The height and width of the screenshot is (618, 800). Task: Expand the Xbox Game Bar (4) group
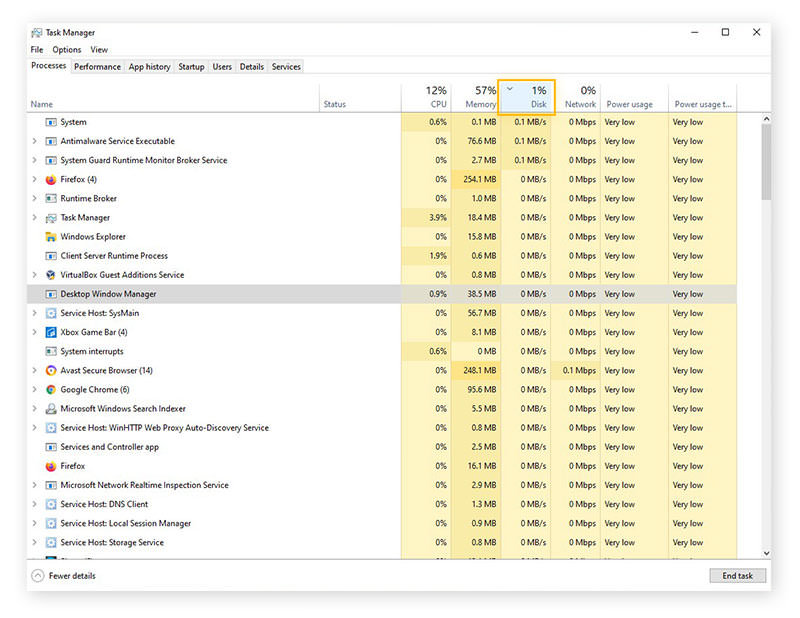[x=35, y=332]
